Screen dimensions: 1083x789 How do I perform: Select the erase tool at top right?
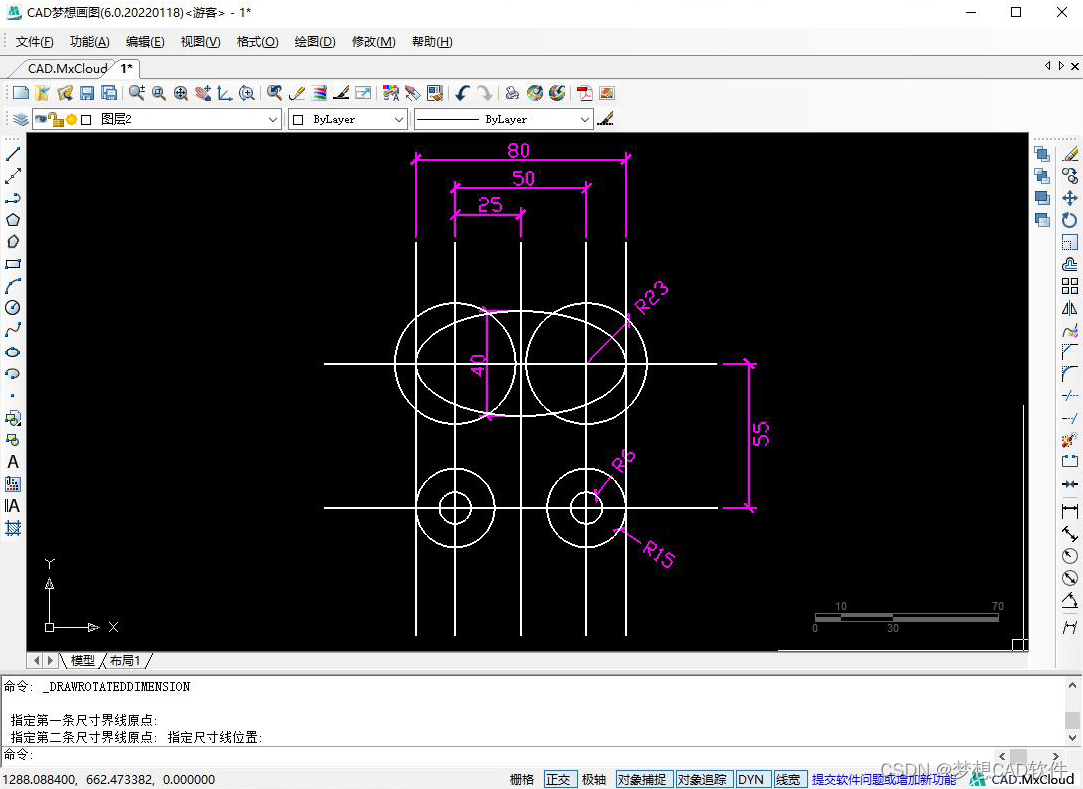click(x=1069, y=154)
